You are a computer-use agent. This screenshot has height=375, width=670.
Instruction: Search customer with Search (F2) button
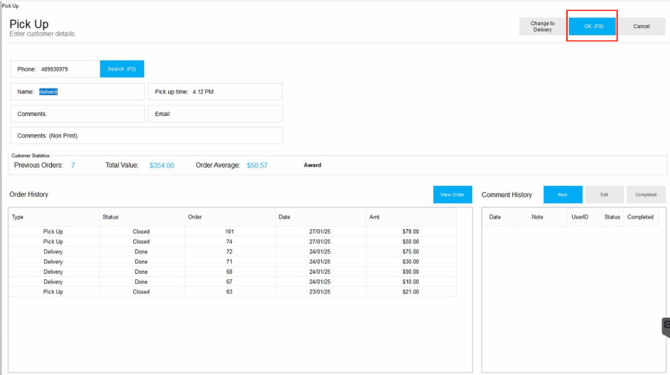coord(122,69)
